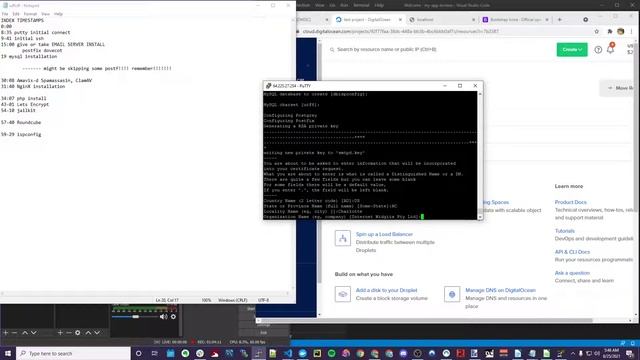Open the API & CLI Docs link

point(572,252)
